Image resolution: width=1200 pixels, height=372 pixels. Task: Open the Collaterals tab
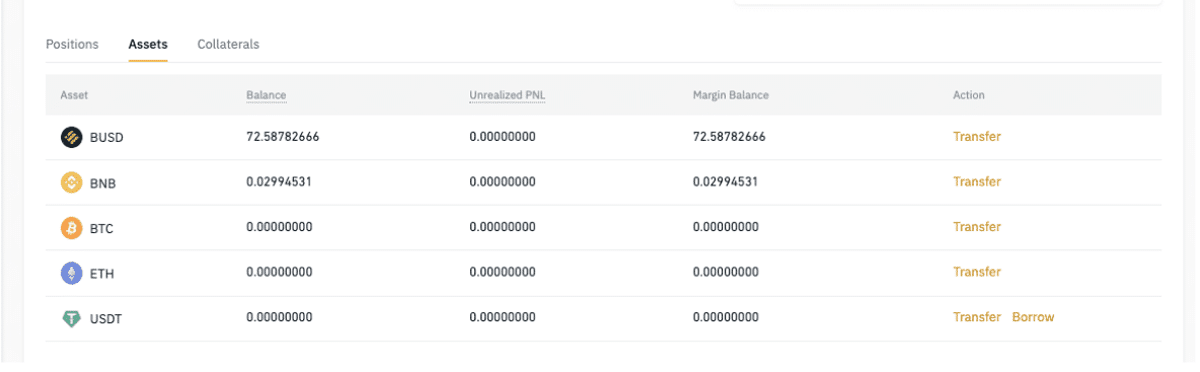[x=228, y=44]
